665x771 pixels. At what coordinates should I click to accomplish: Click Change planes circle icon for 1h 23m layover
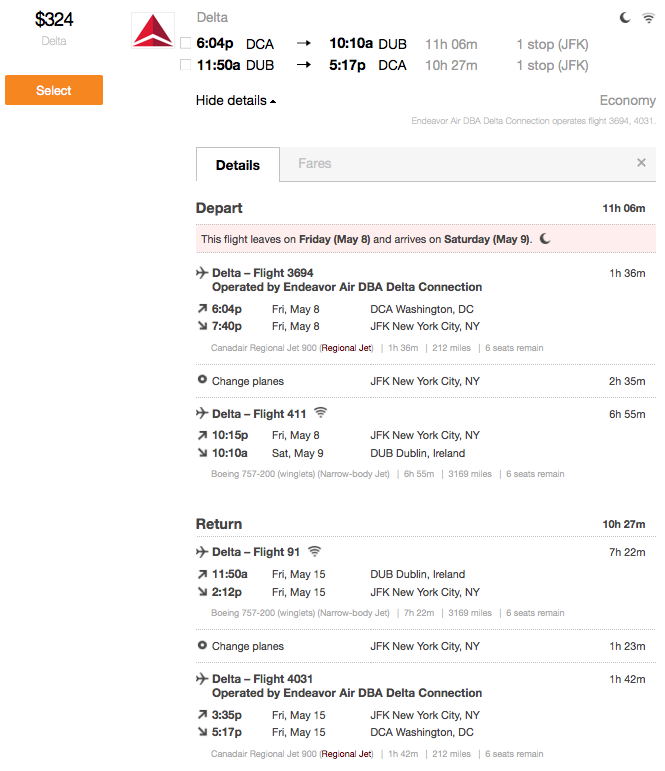tap(202, 645)
